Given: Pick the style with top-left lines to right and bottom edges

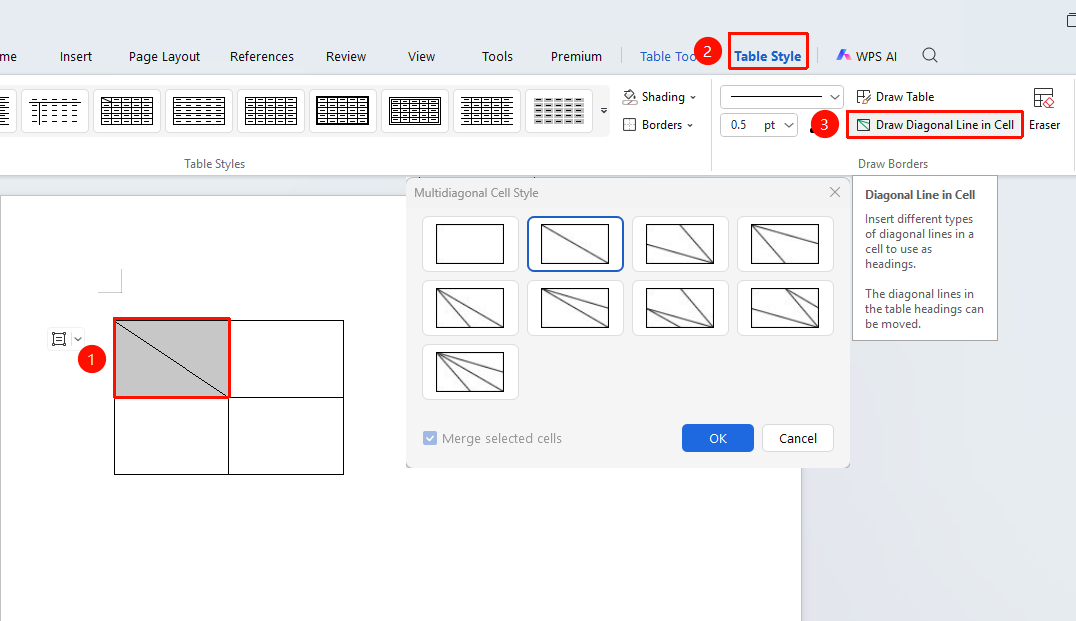Looking at the screenshot, I should pyautogui.click(x=785, y=244).
